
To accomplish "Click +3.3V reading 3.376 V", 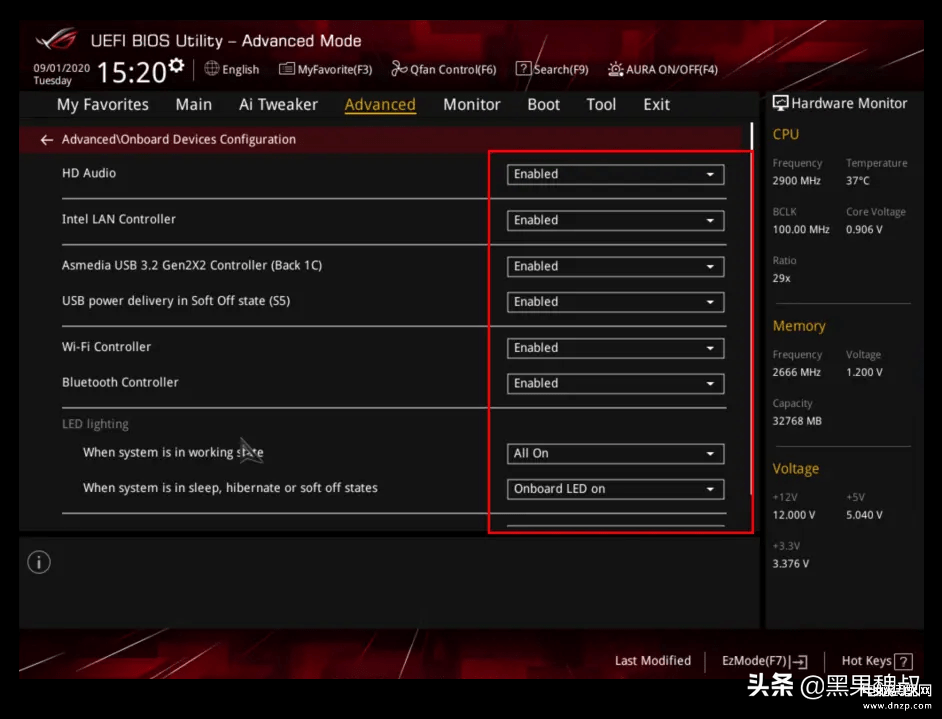I will (791, 563).
